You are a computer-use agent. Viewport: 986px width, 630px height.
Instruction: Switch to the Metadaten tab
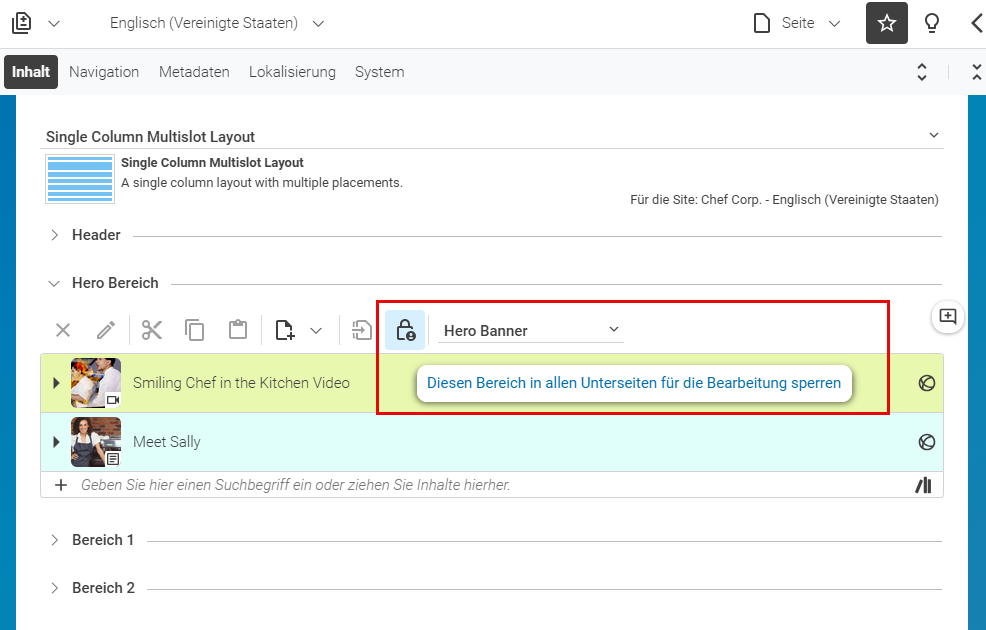coord(194,72)
